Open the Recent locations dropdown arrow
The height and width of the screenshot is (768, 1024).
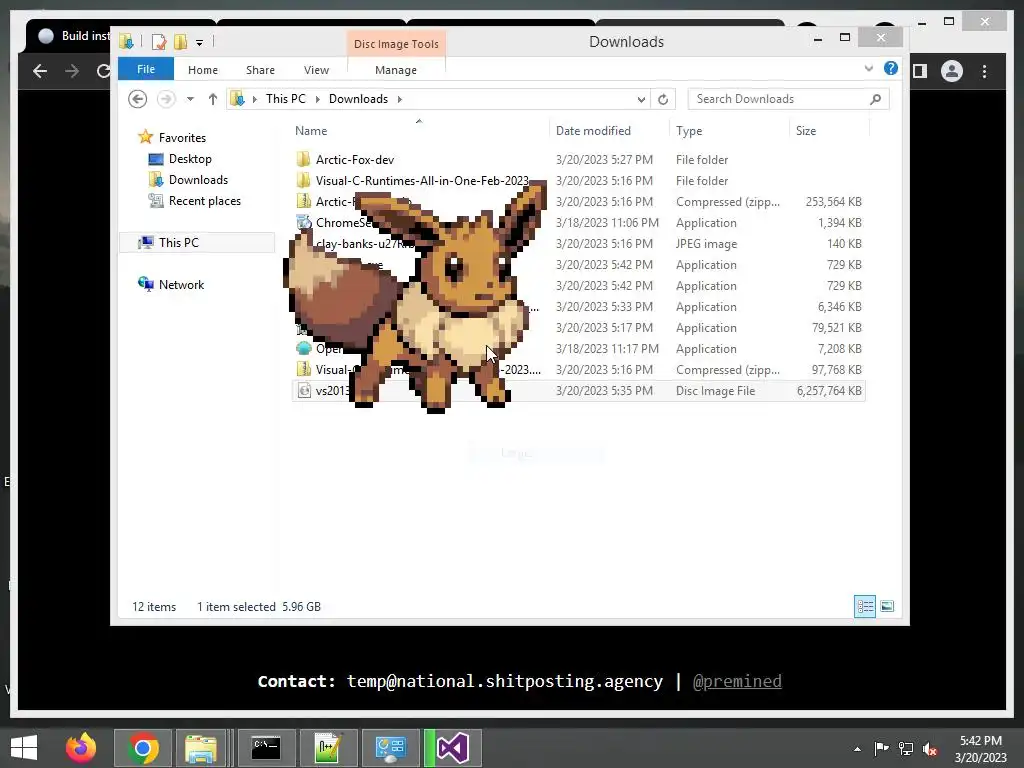pos(190,99)
